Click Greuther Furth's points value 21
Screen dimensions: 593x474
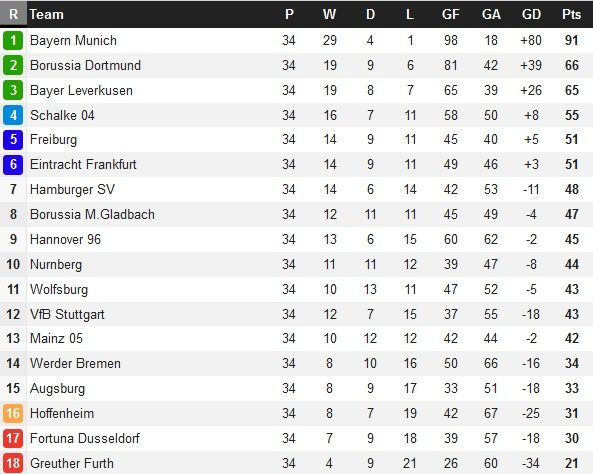(571, 463)
